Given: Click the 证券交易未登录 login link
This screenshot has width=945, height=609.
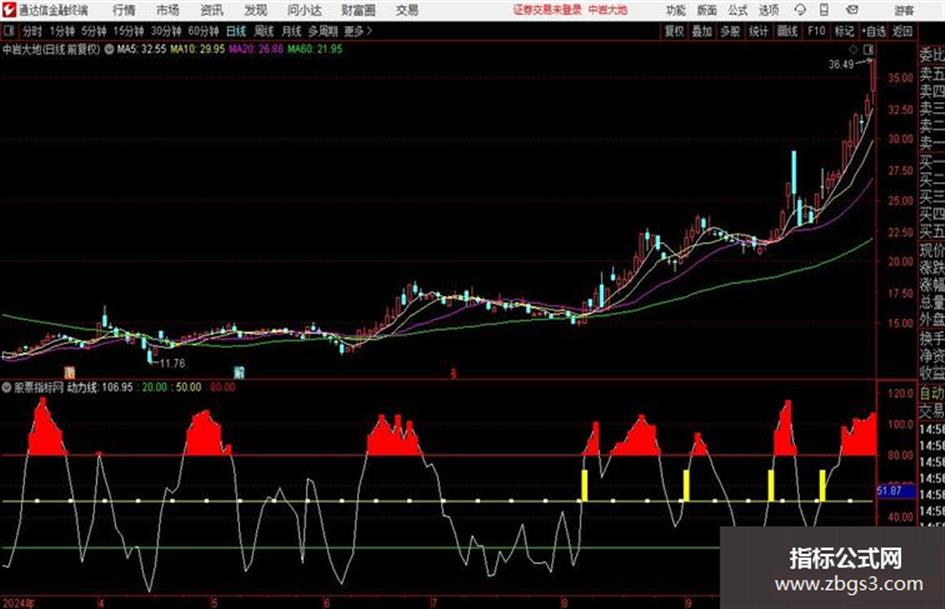Looking at the screenshot, I should coord(547,10).
